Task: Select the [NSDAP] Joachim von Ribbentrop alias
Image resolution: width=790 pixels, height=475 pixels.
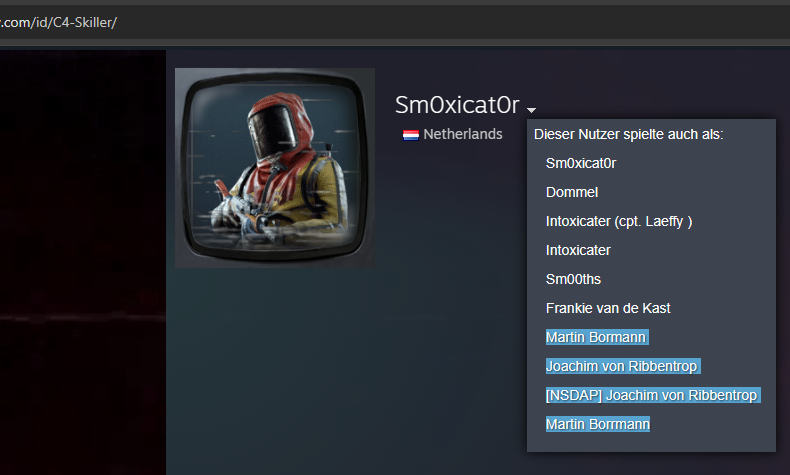Action: 653,395
